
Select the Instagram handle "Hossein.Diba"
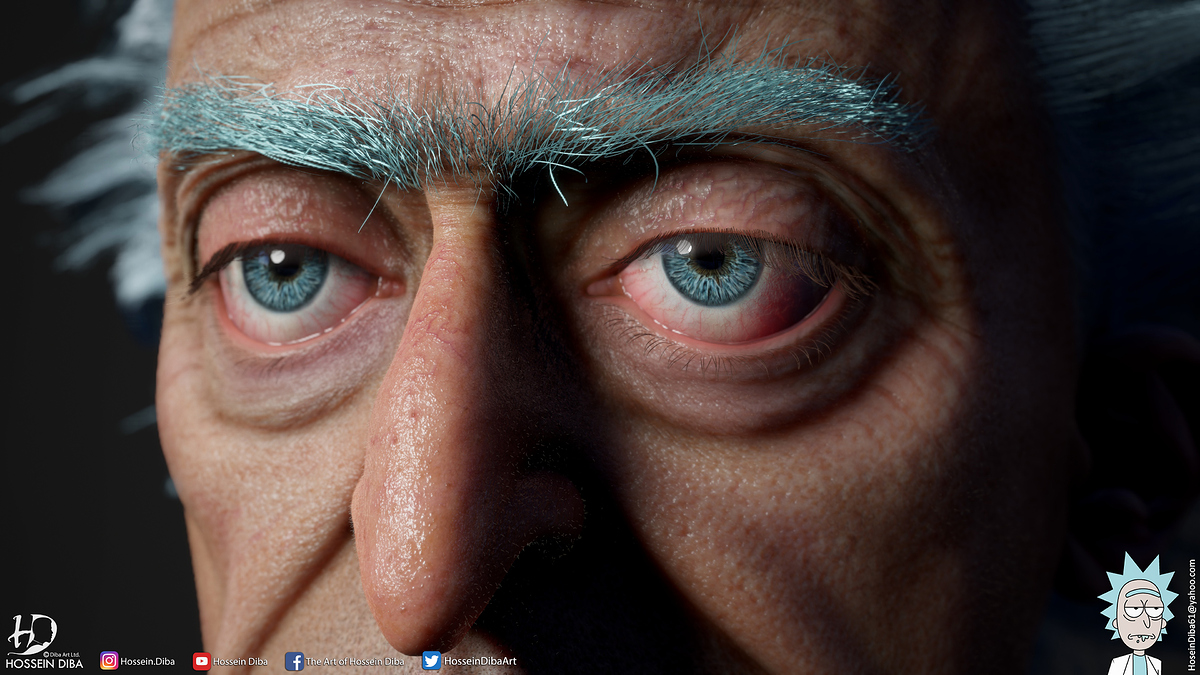click(149, 662)
